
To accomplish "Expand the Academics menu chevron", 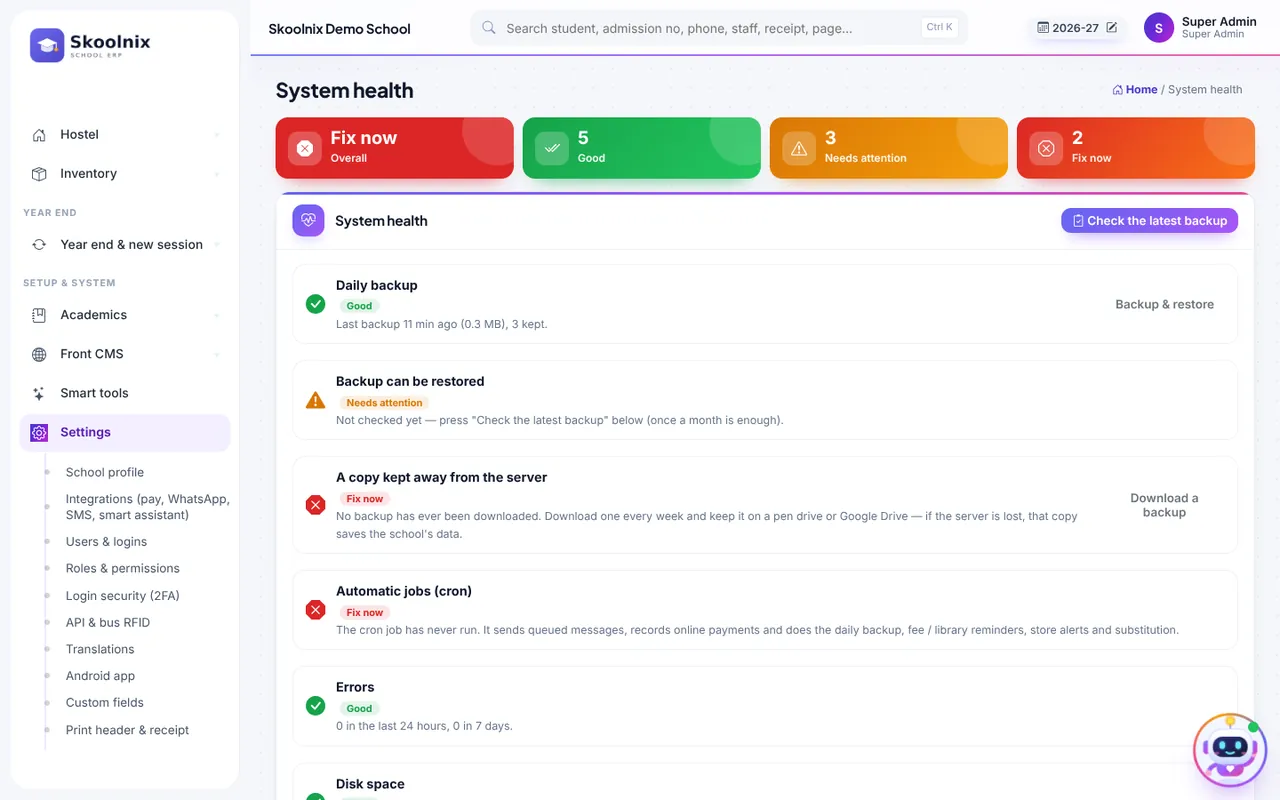I will coord(217,315).
